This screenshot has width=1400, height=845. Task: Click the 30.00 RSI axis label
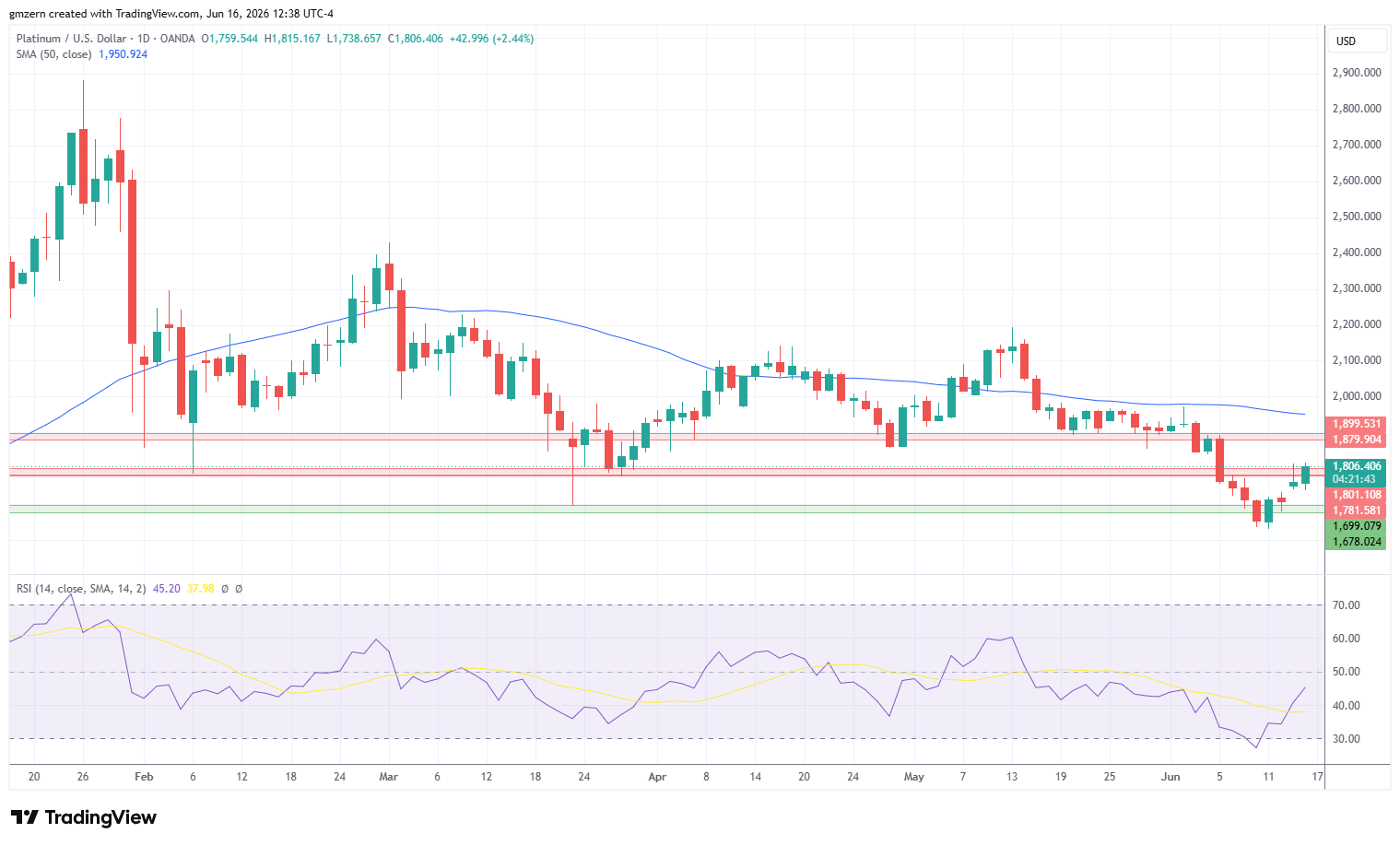[1347, 739]
